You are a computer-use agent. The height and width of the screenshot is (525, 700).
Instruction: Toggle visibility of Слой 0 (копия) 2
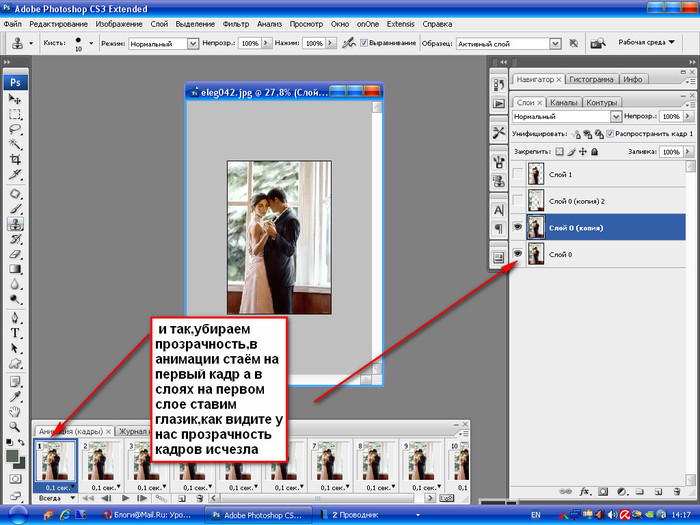click(517, 201)
